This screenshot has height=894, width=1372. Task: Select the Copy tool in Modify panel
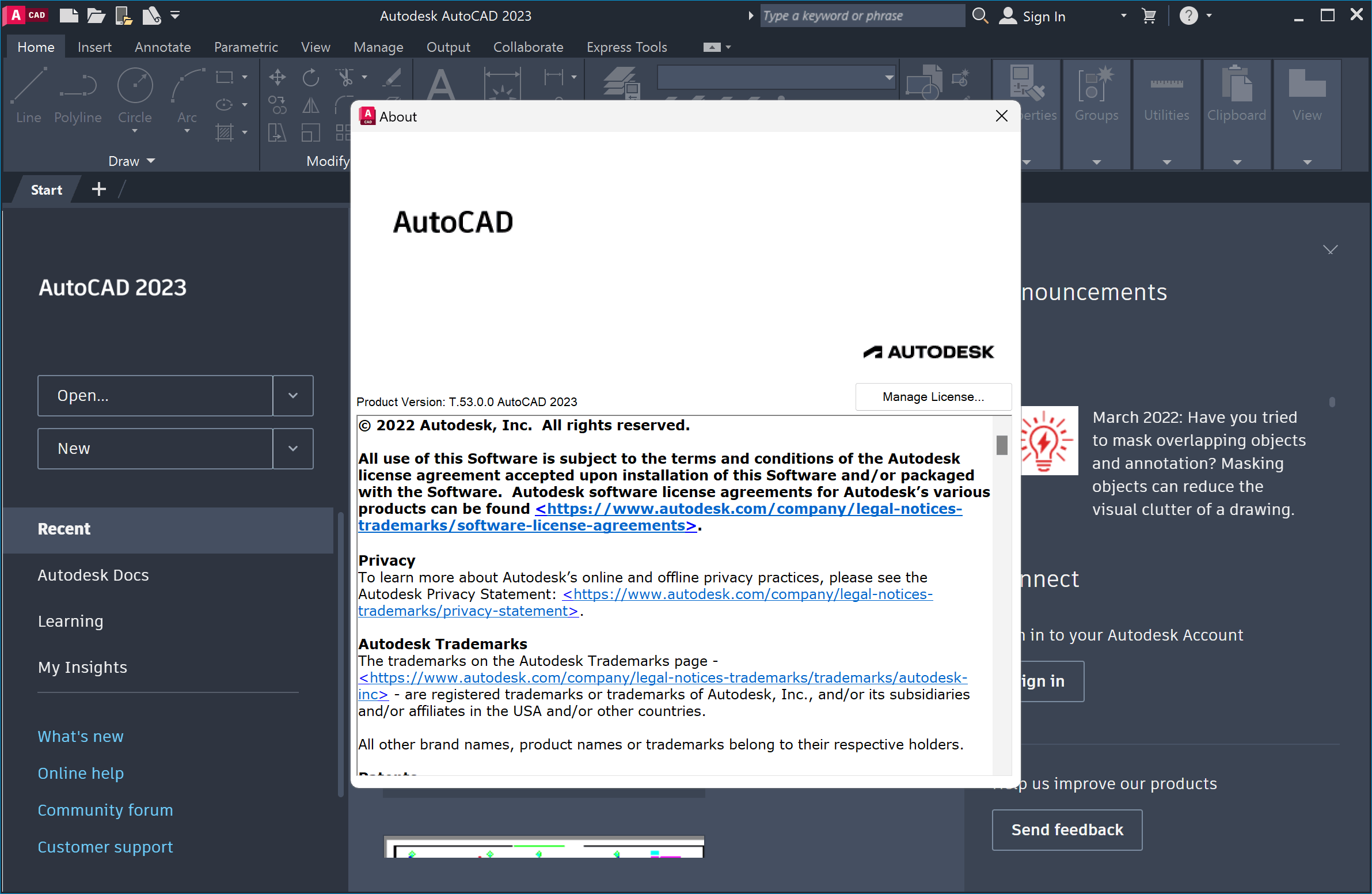tap(278, 104)
